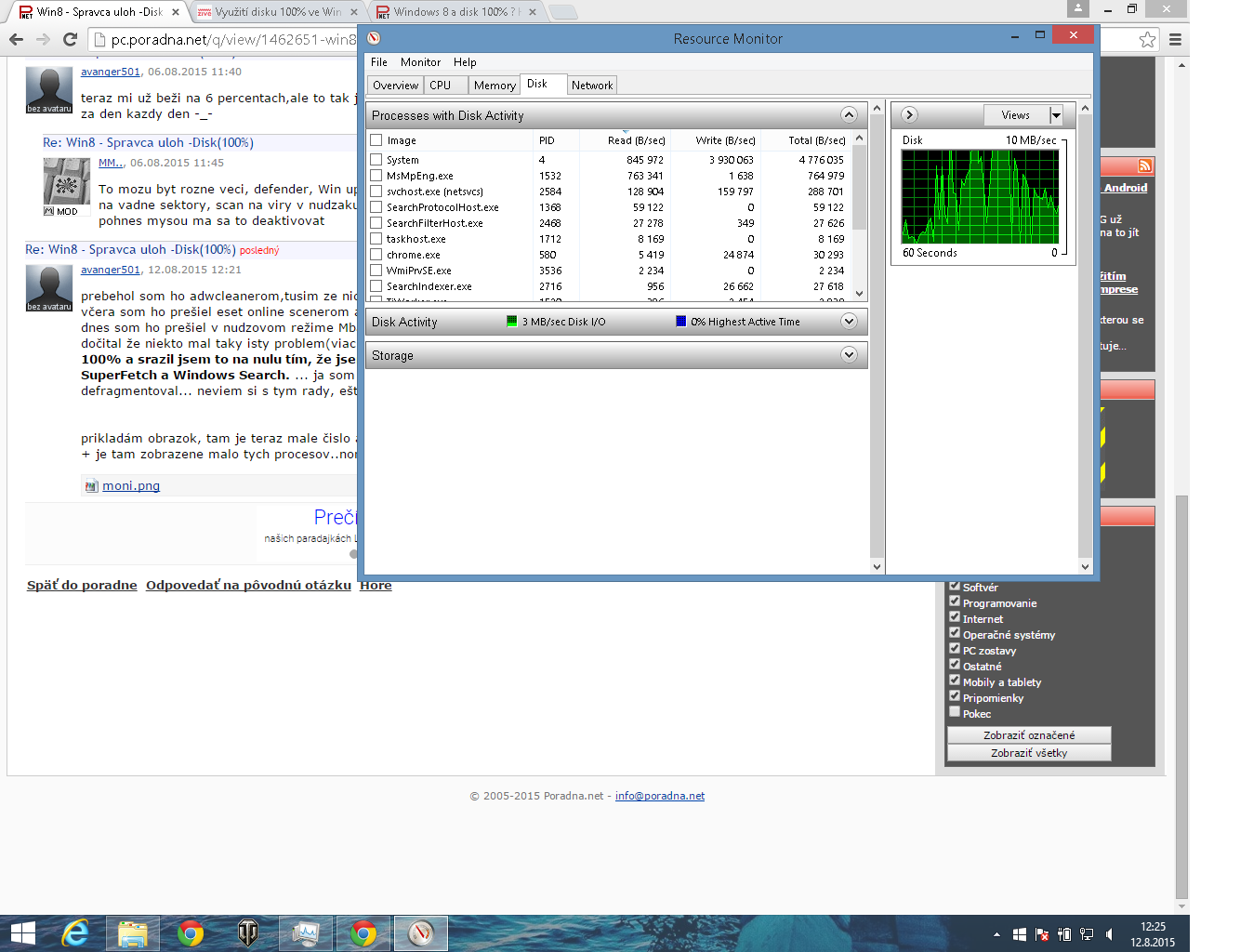Sort by Total (B/sec) column header
The image size is (1240, 952).
(815, 140)
